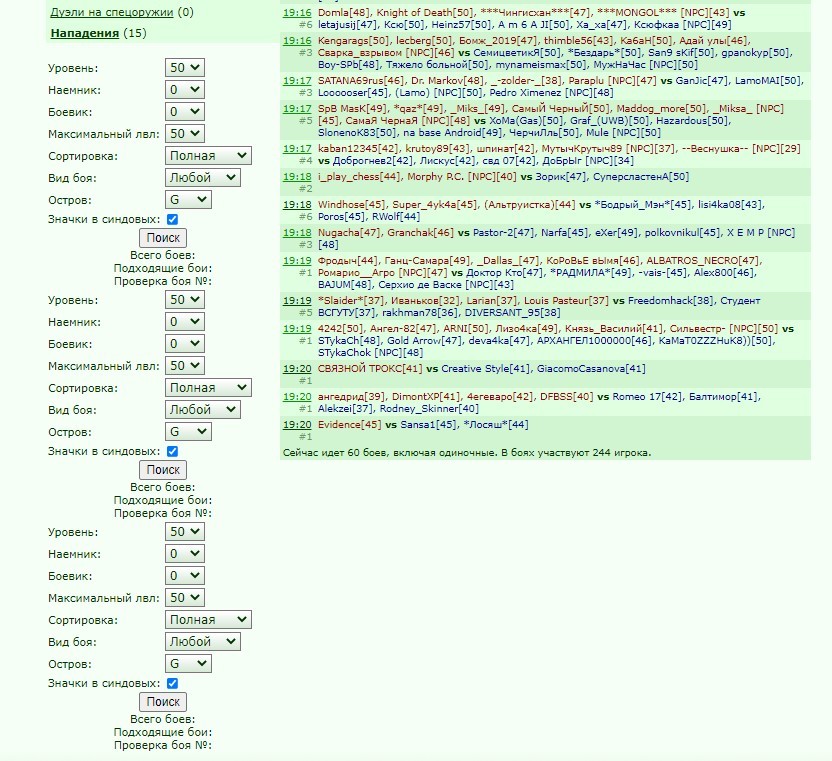The image size is (832, 761).
Task: Select player name Louis Pasteur[37]
Action: point(566,300)
